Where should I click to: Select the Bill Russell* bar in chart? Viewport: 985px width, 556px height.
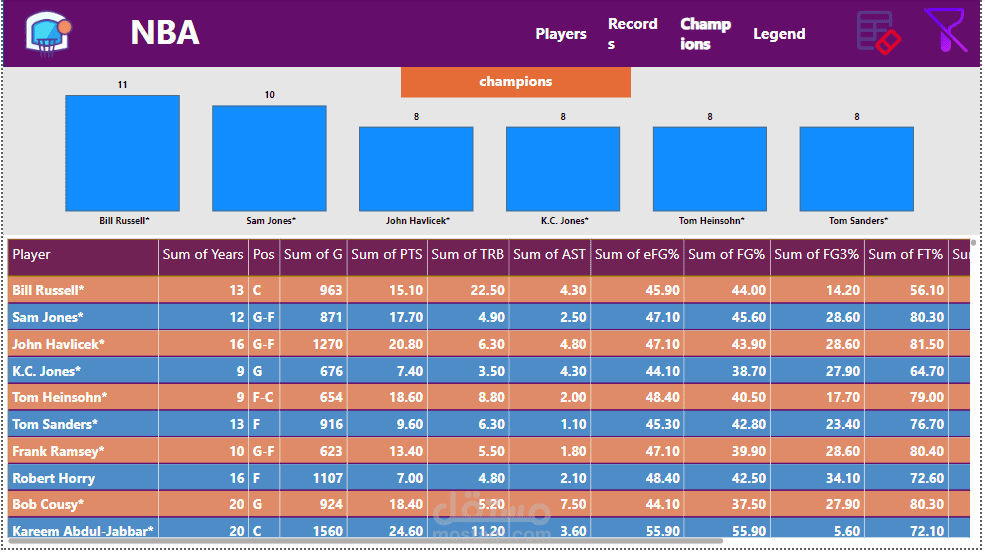(122, 153)
